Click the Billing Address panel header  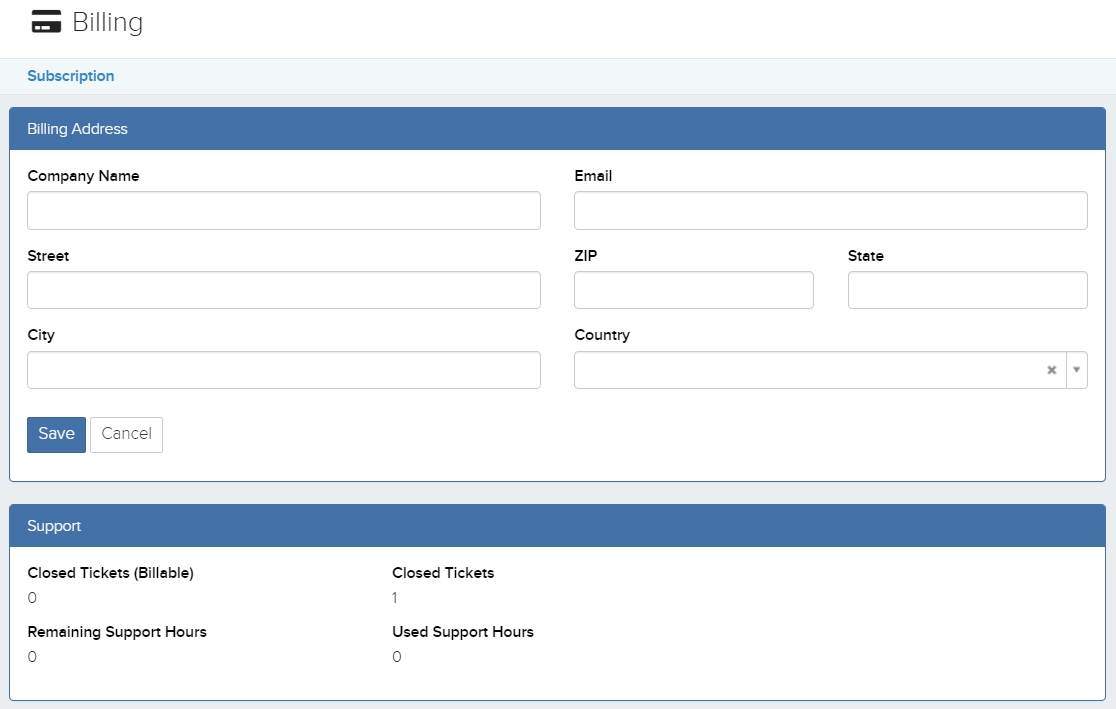557,129
